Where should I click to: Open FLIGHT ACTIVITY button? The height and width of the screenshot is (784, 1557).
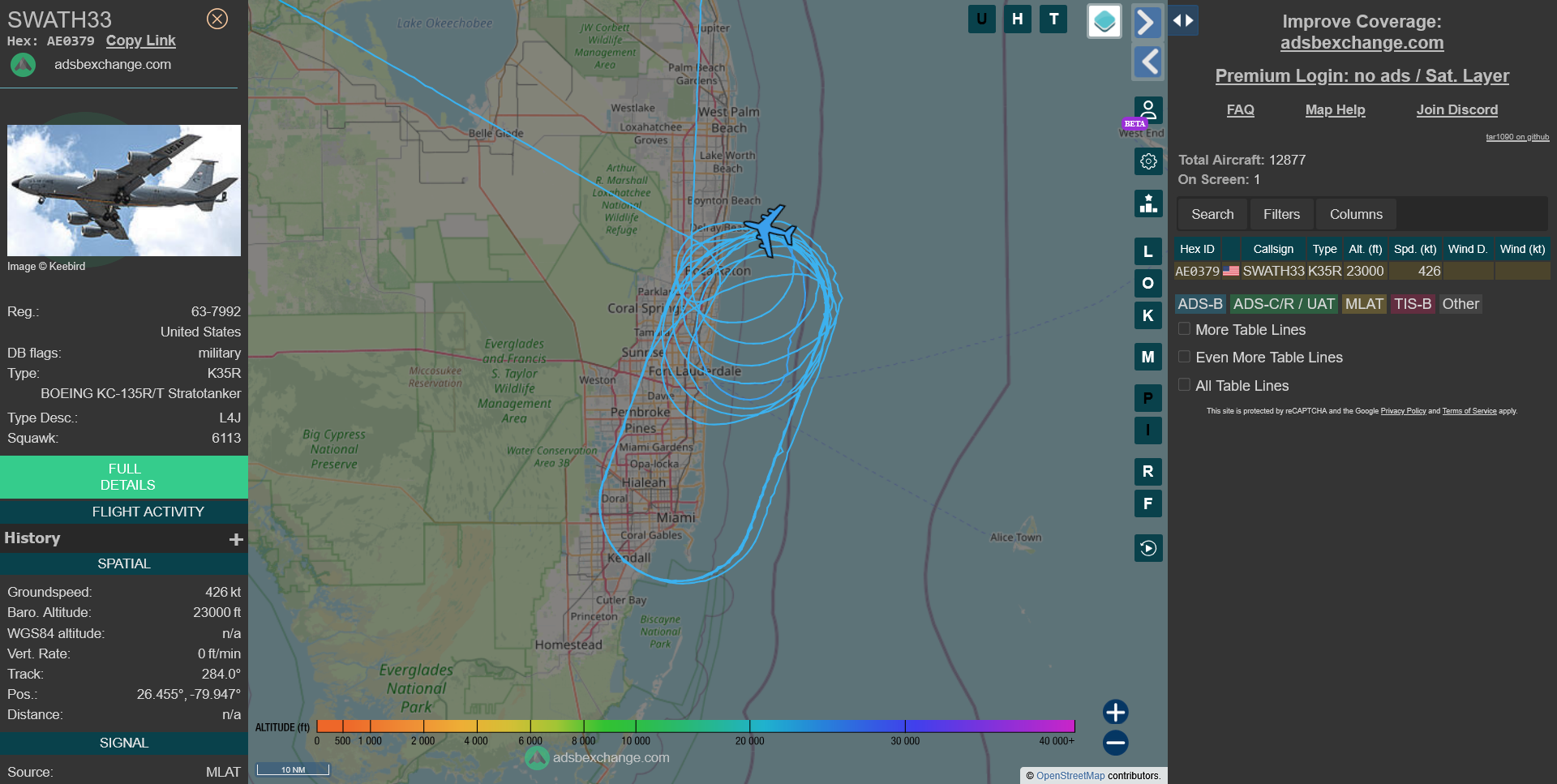pyautogui.click(x=124, y=512)
